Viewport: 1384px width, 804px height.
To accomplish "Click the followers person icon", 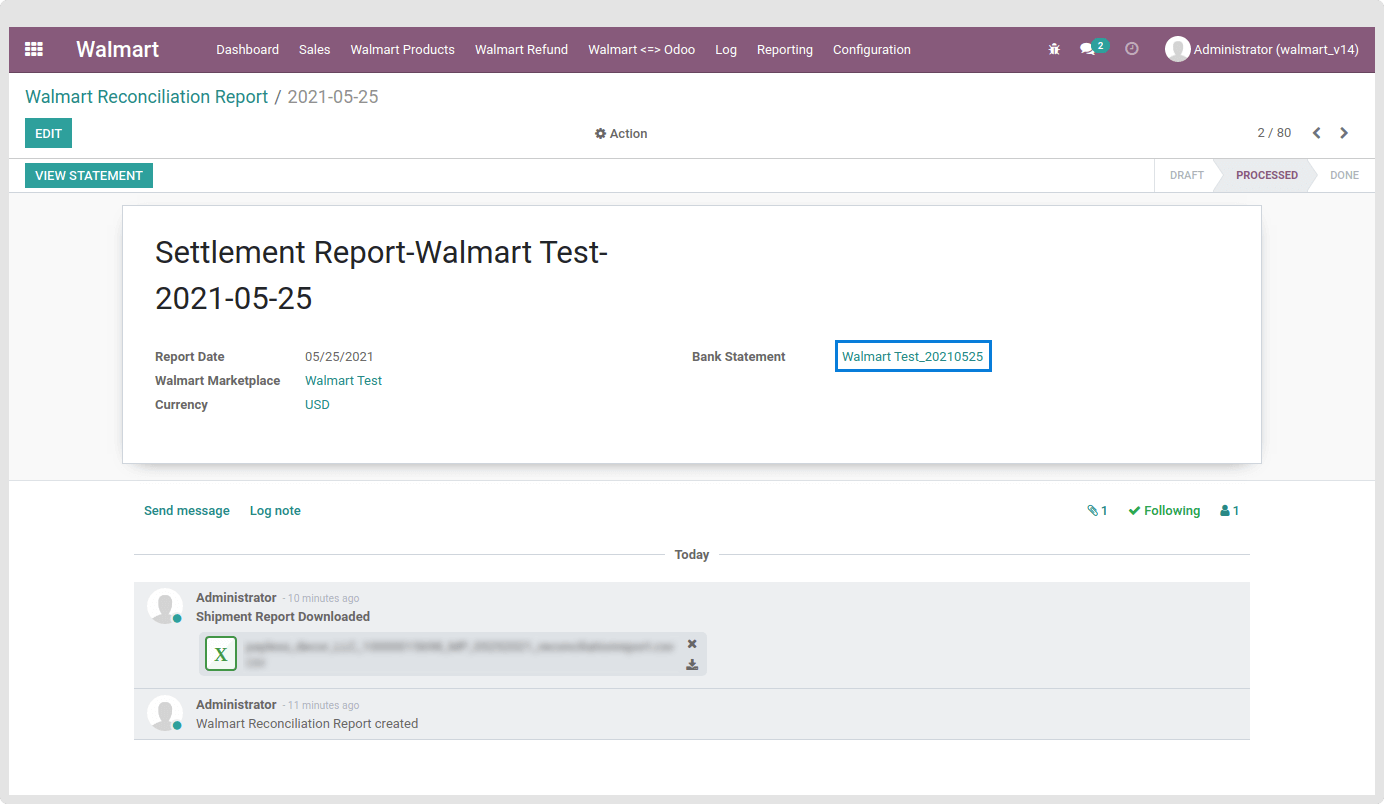I will [x=1225, y=511].
